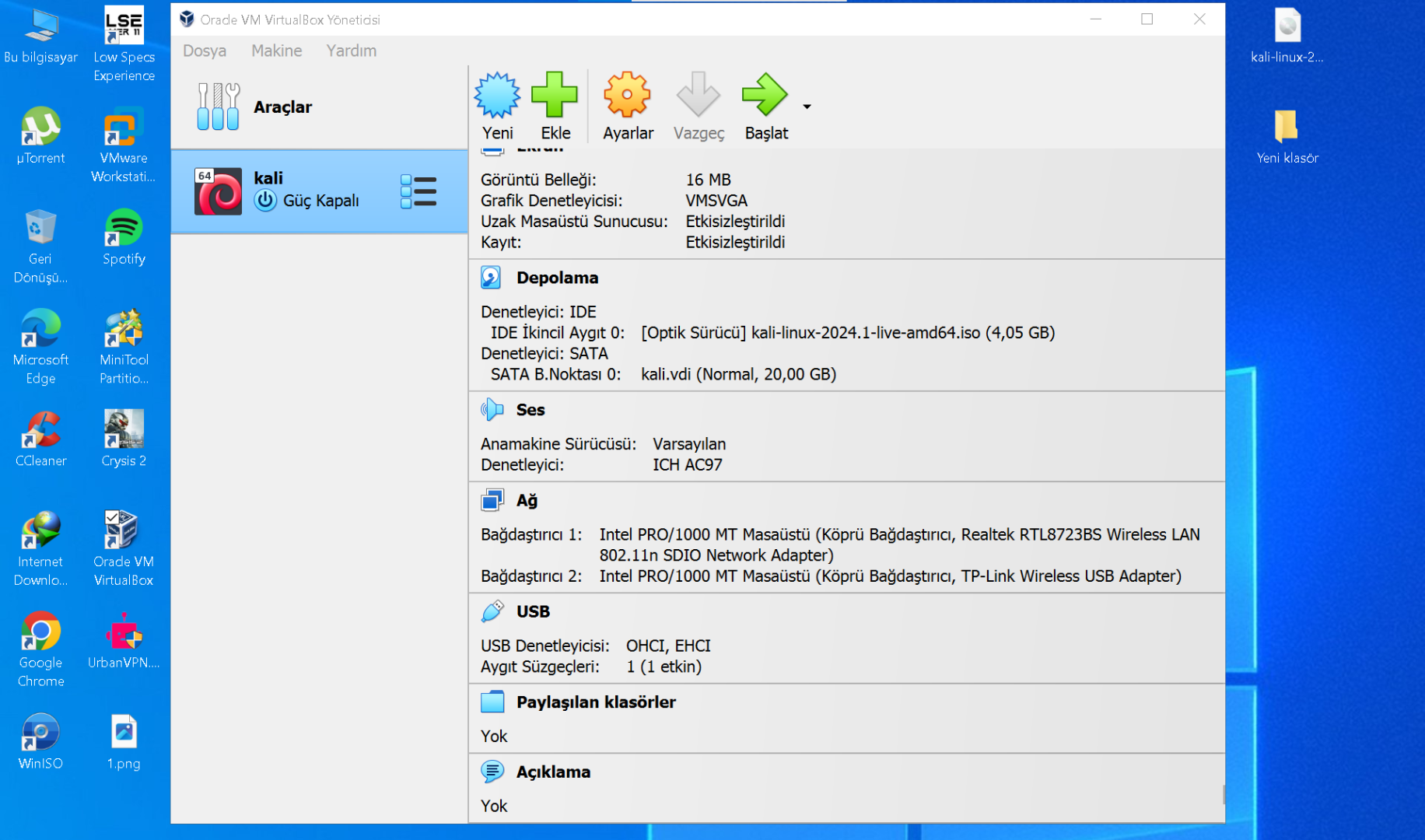The image size is (1425, 840).
Task: Select the Spotify desktop shortcut
Action: pyautogui.click(x=124, y=237)
